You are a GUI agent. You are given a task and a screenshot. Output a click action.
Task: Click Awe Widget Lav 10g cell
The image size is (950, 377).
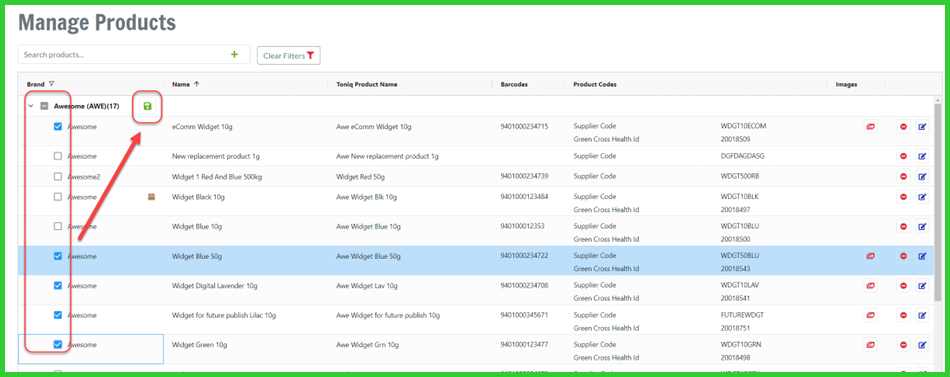(x=367, y=285)
